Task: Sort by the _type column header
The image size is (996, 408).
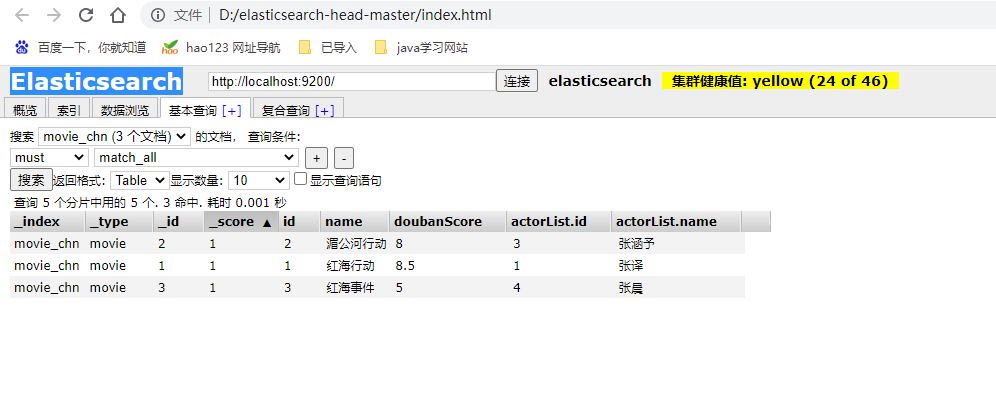Action: (x=119, y=222)
